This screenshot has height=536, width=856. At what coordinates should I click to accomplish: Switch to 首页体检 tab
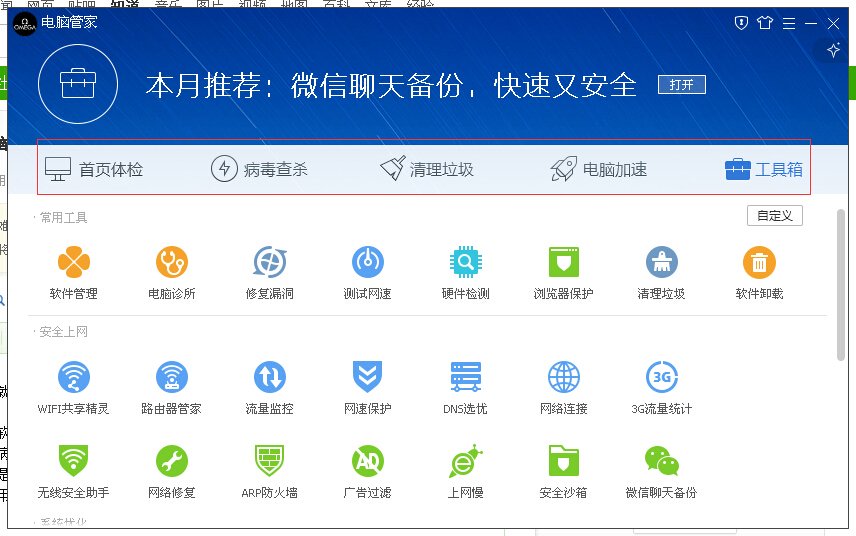[94, 169]
